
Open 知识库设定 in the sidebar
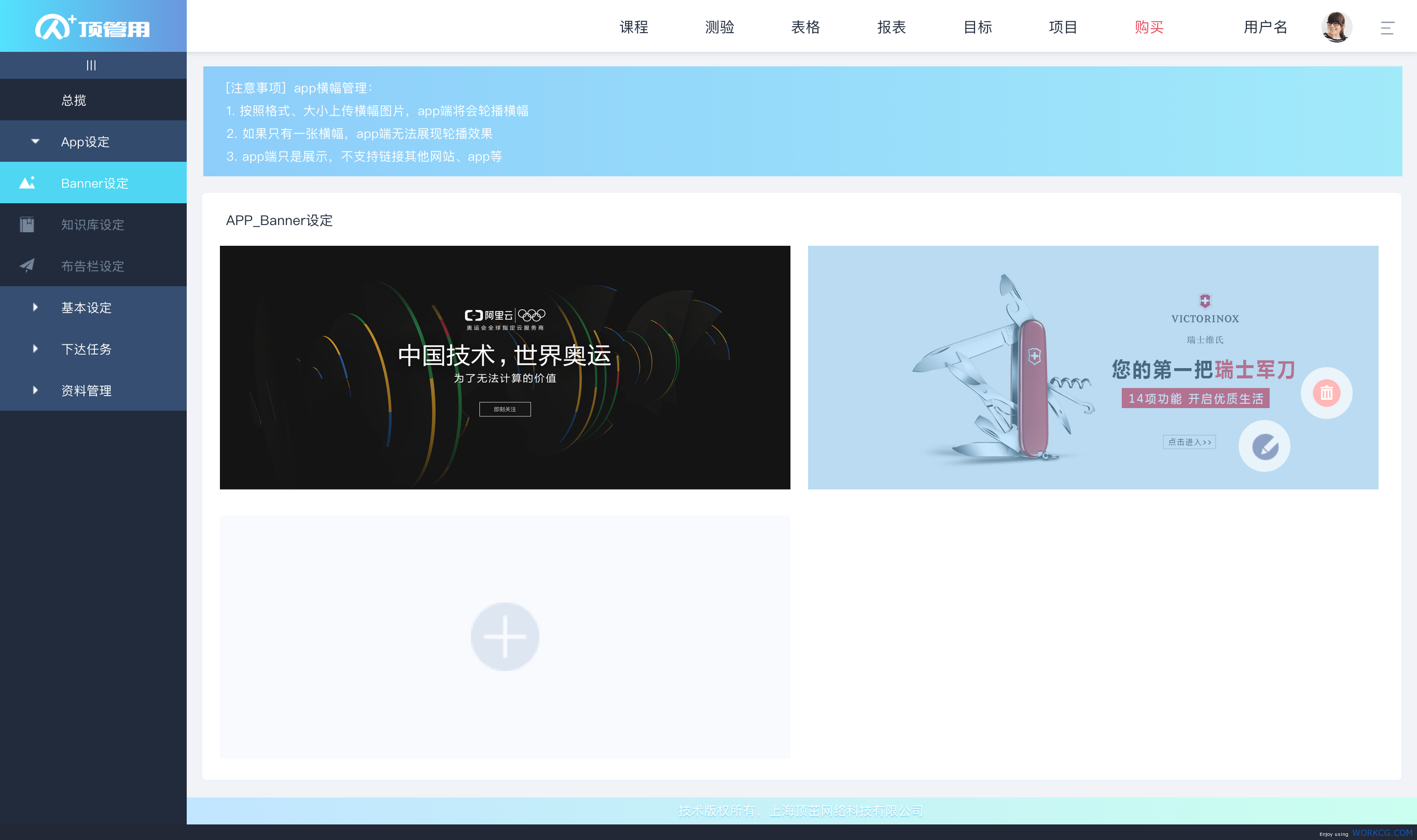[x=93, y=224]
